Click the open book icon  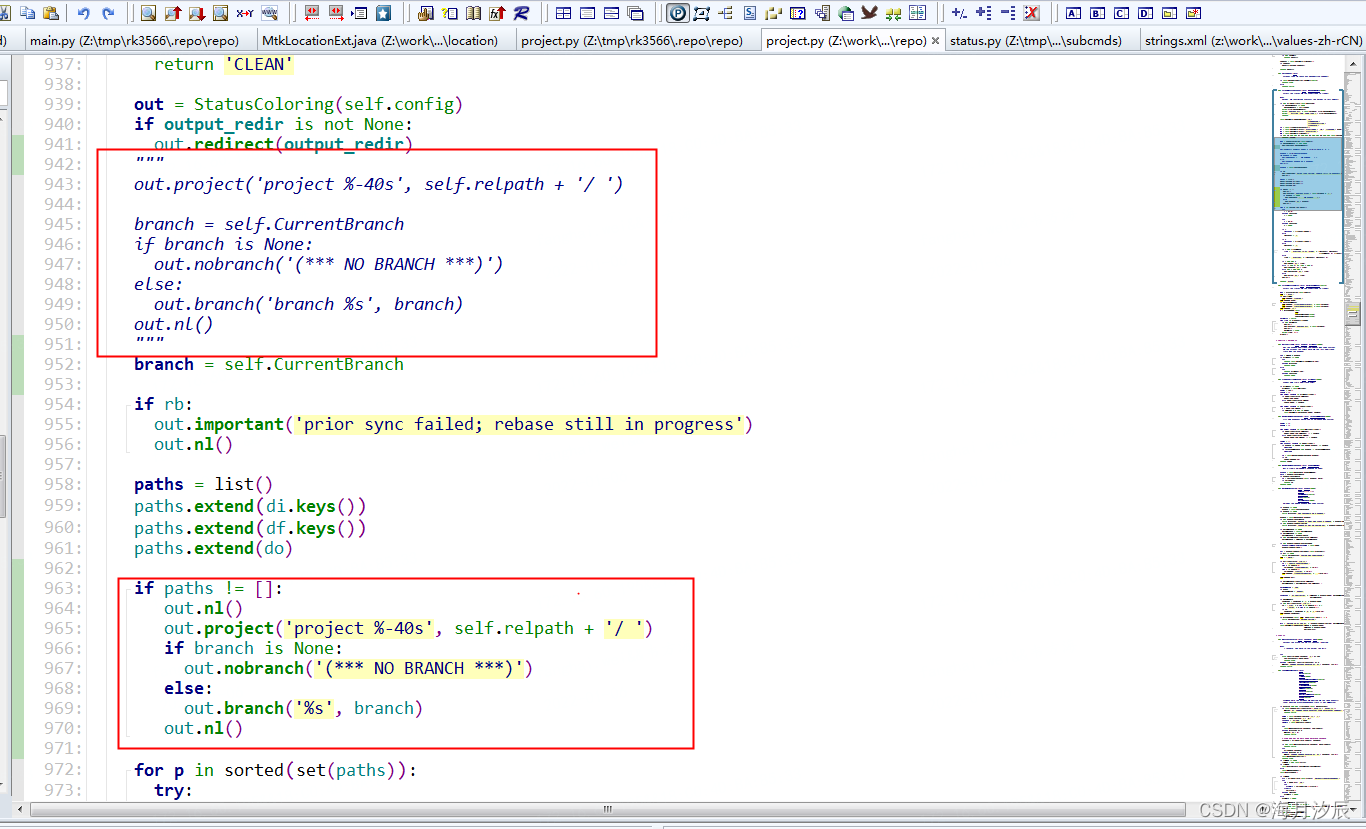tap(473, 13)
